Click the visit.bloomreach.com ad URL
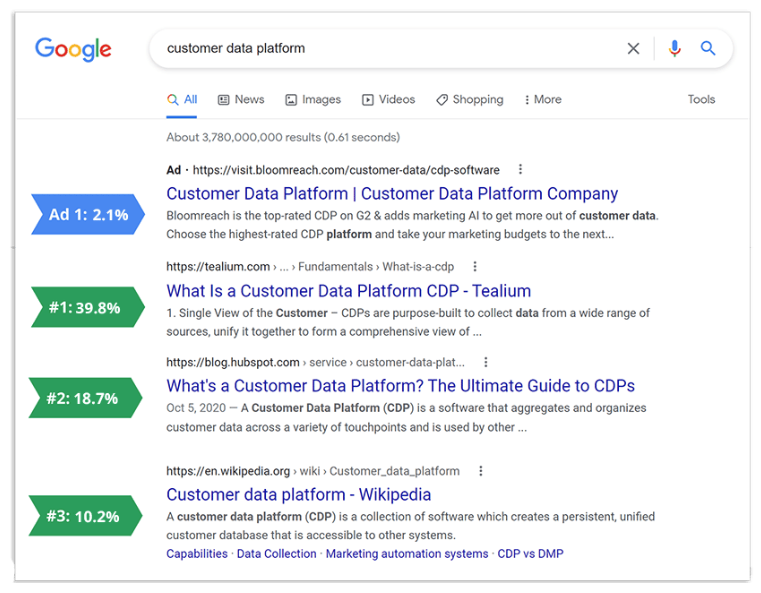Viewport: 761px width, 593px height. tap(346, 170)
